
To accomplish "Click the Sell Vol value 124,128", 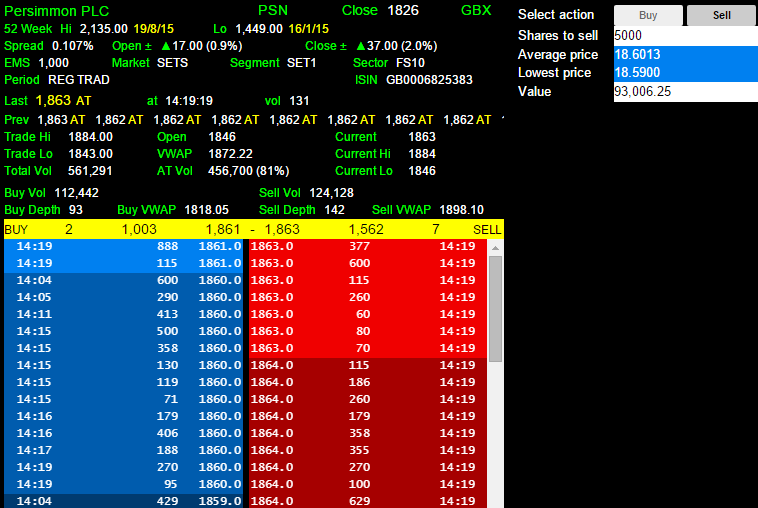I will coord(332,193).
